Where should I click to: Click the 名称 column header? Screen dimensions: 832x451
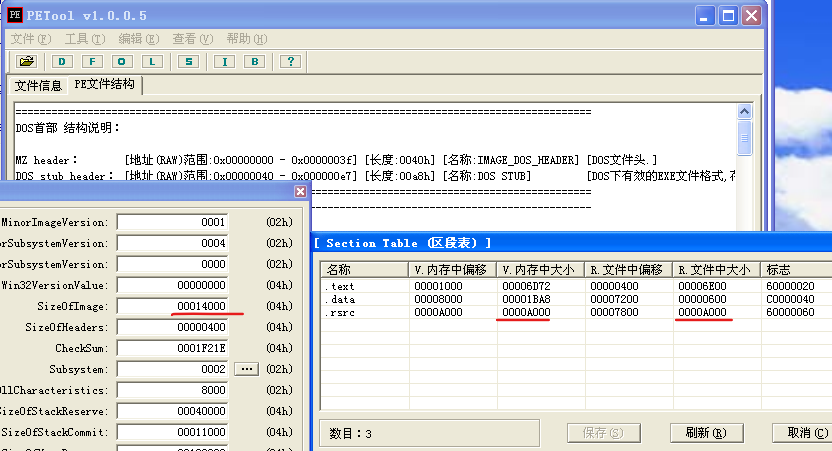[365, 270]
